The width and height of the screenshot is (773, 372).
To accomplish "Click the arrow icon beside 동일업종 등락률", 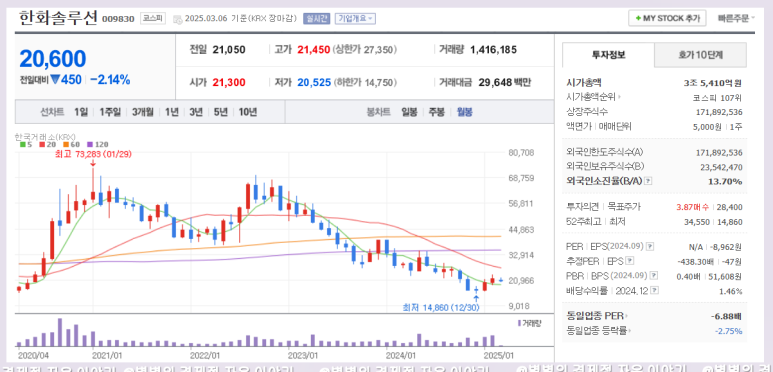I will [631, 331].
